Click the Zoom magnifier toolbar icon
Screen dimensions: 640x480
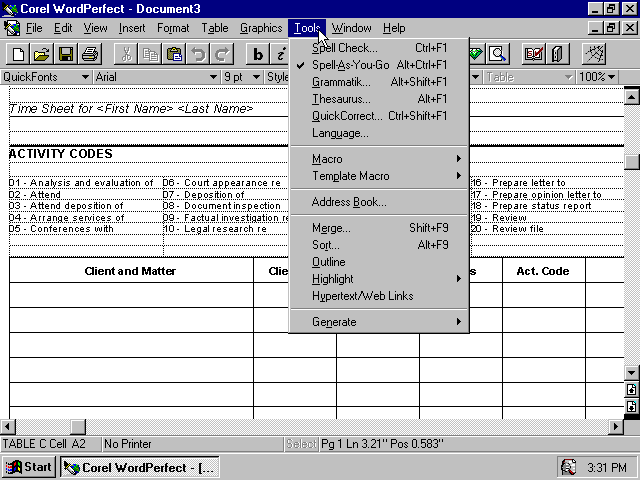click(498, 54)
